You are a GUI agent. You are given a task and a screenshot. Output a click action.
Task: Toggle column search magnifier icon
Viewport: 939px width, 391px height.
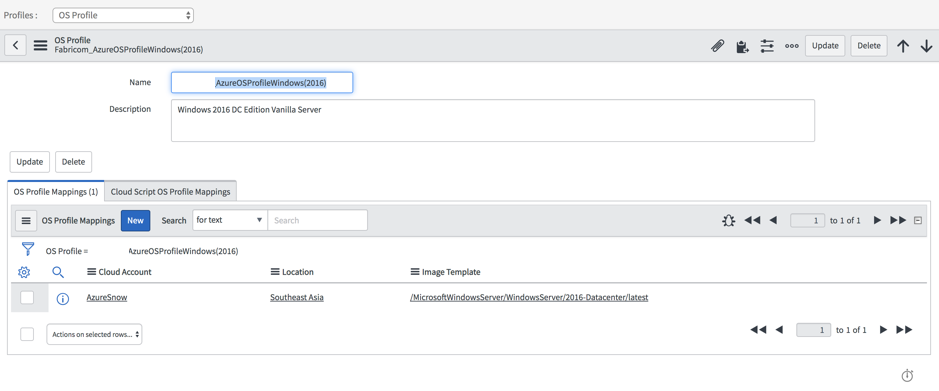click(x=58, y=272)
